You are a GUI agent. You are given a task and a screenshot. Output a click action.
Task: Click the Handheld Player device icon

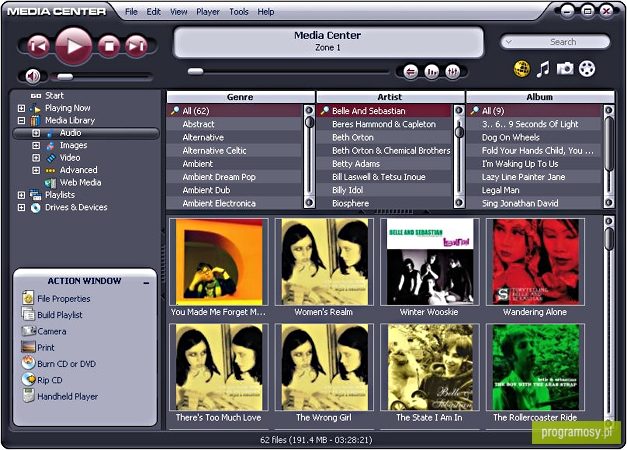28,396
